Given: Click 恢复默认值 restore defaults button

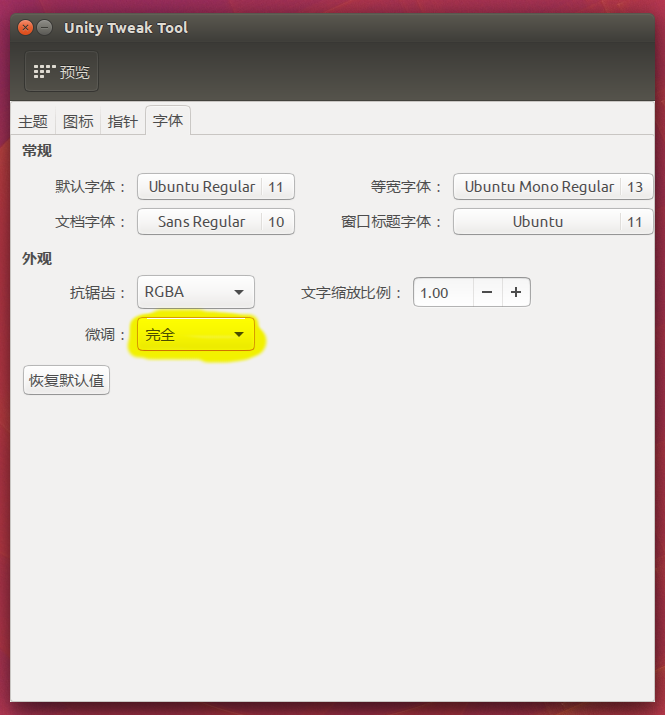Looking at the screenshot, I should point(67,380).
